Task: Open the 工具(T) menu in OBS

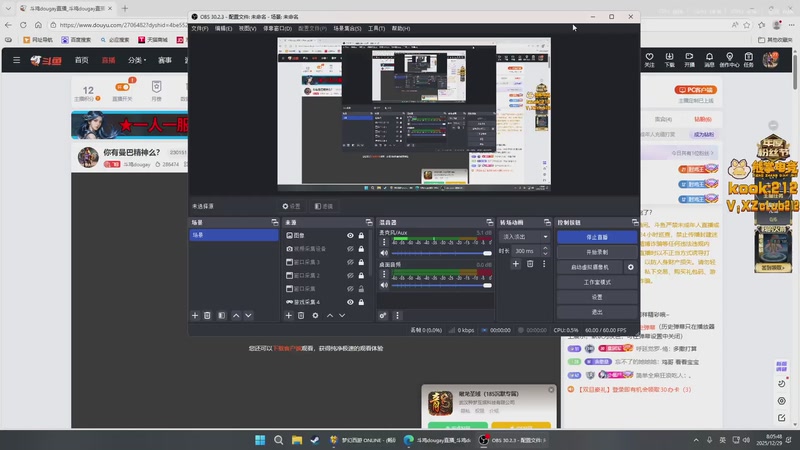Action: point(376,29)
